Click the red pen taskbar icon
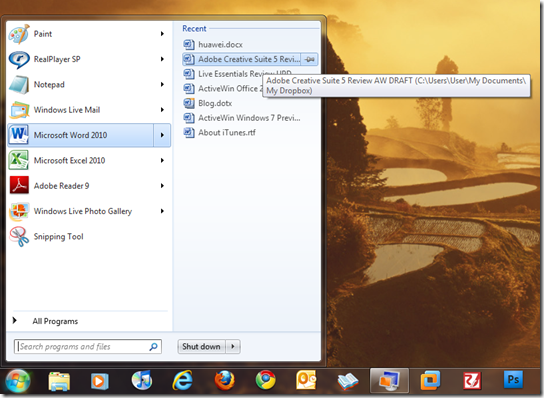The width and height of the screenshot is (544, 398). [x=472, y=381]
